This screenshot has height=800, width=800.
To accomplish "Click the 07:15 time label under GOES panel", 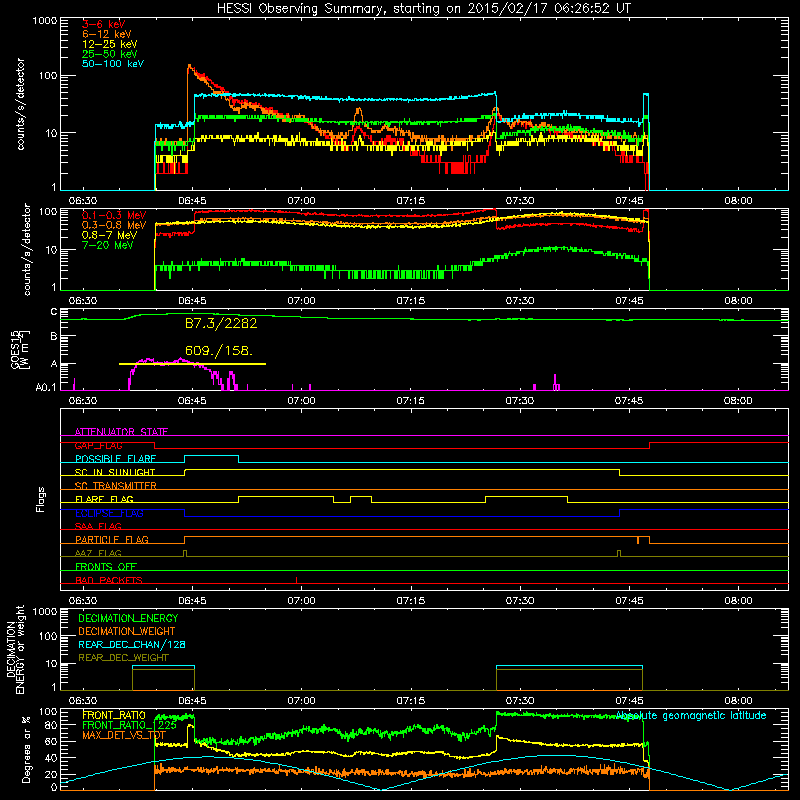I will [x=410, y=401].
